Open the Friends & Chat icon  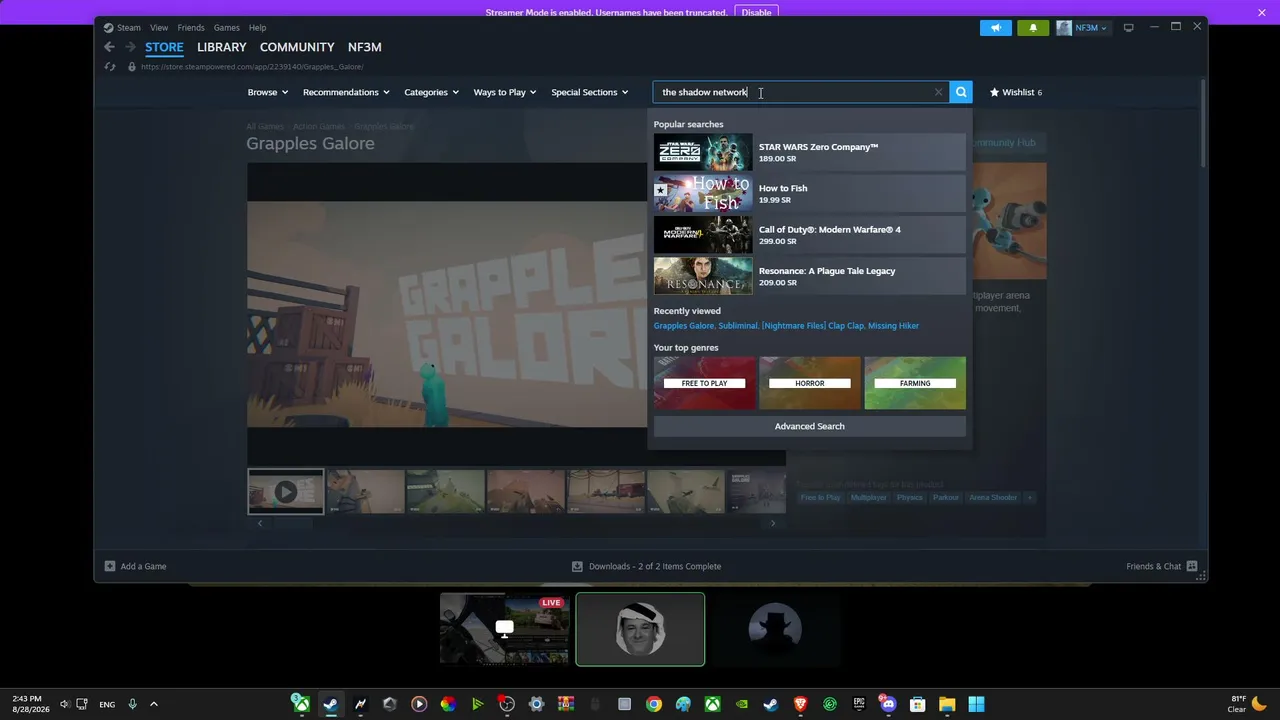1191,566
